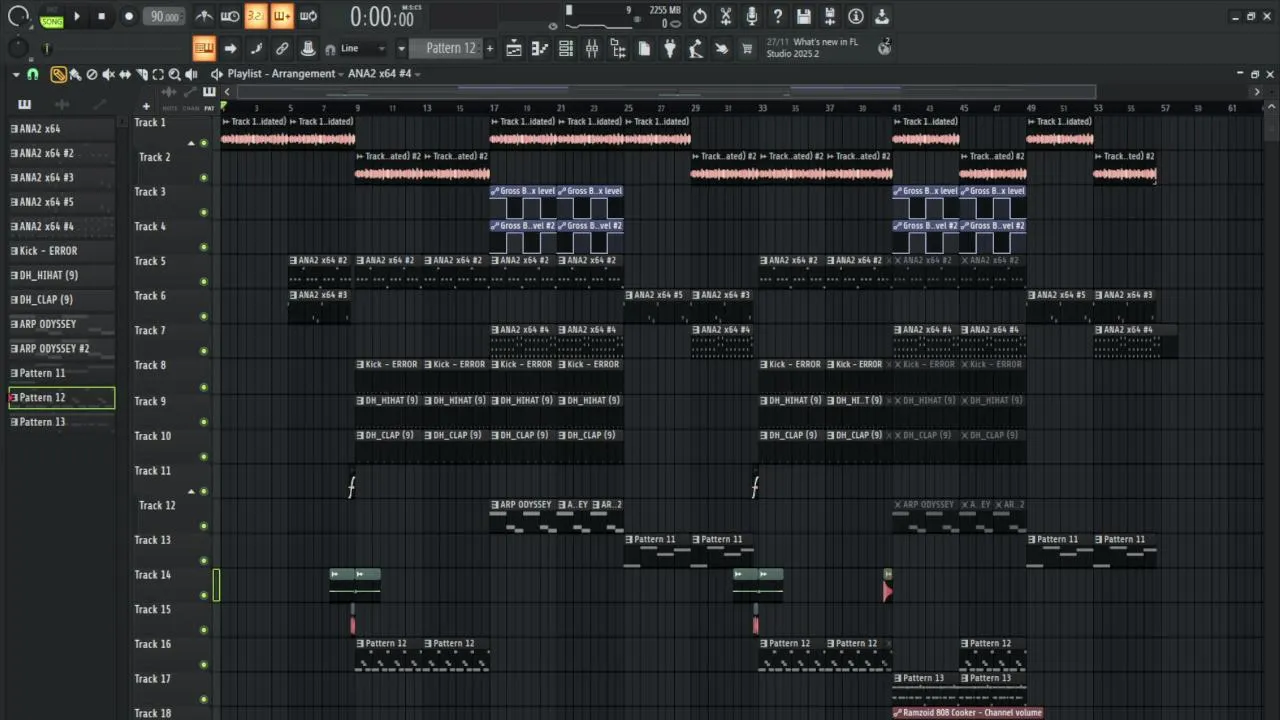Select the Delete tool icon

[x=92, y=74]
